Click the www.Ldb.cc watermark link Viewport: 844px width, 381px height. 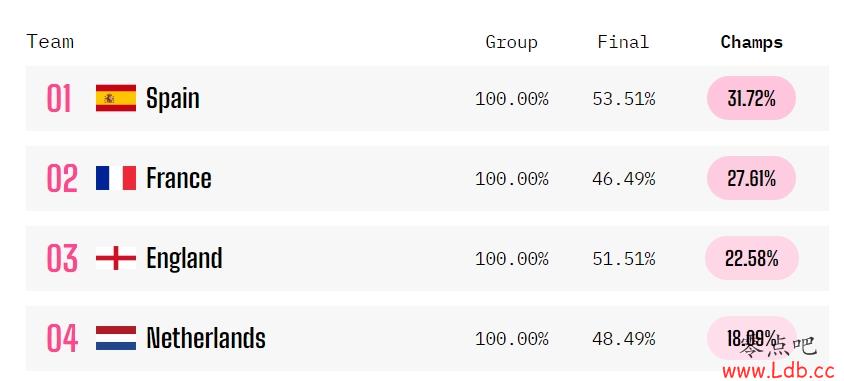778,371
